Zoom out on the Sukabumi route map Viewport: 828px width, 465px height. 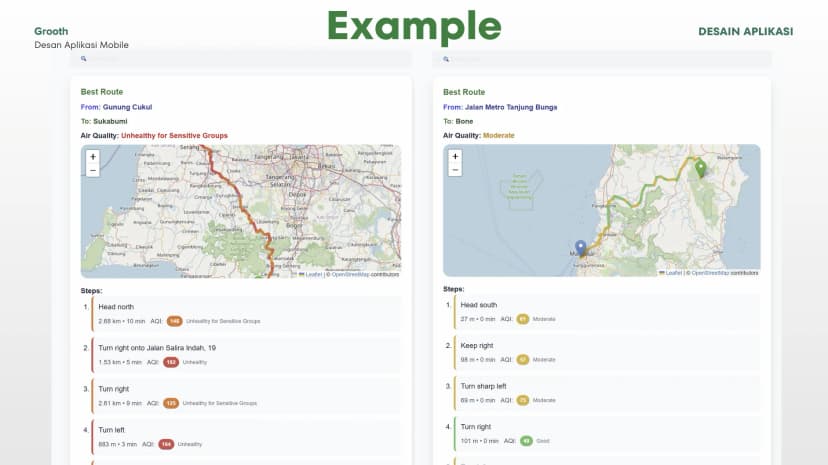(x=93, y=170)
